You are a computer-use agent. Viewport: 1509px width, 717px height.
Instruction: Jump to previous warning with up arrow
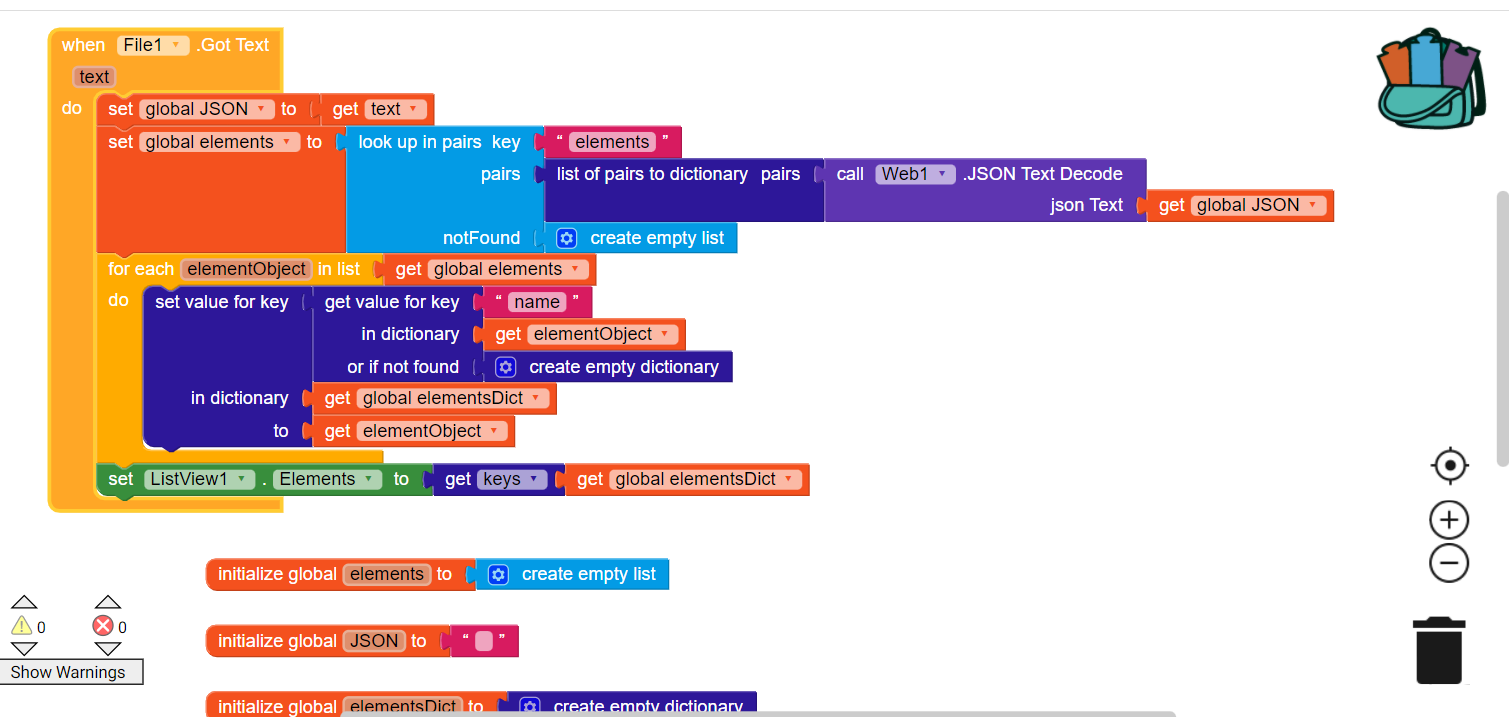[23, 602]
